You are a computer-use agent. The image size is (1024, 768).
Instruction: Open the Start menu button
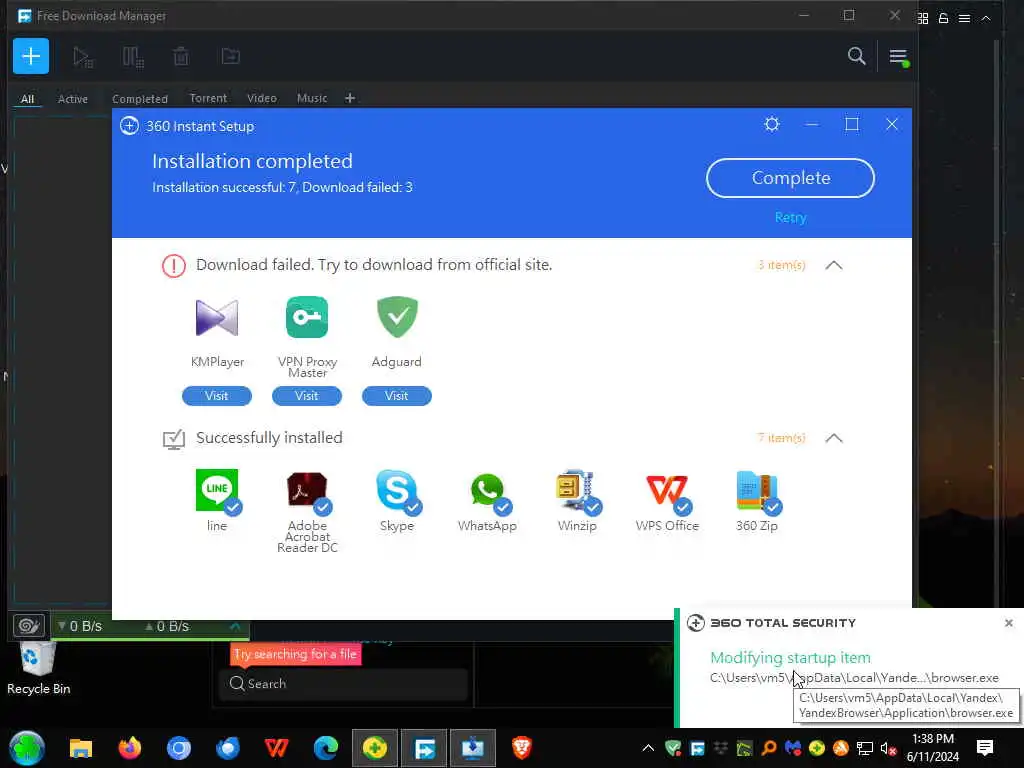[27, 748]
